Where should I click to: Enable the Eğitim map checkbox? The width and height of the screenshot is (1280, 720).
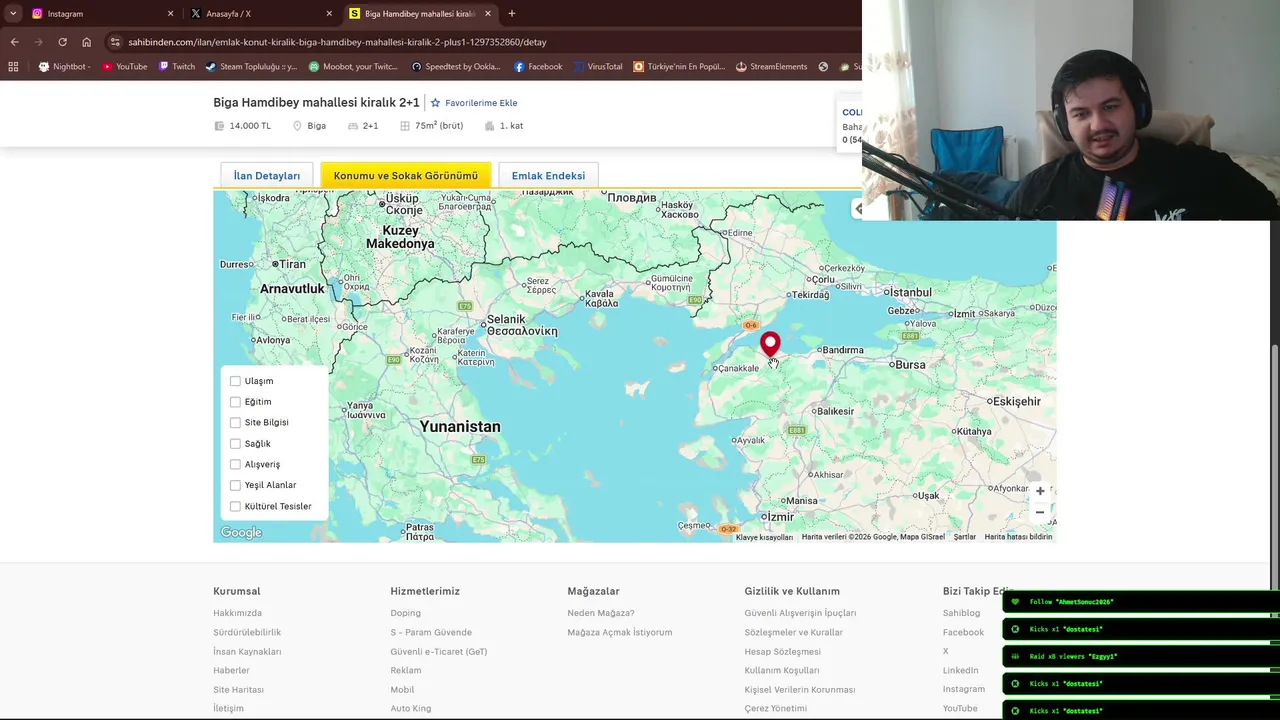point(235,402)
